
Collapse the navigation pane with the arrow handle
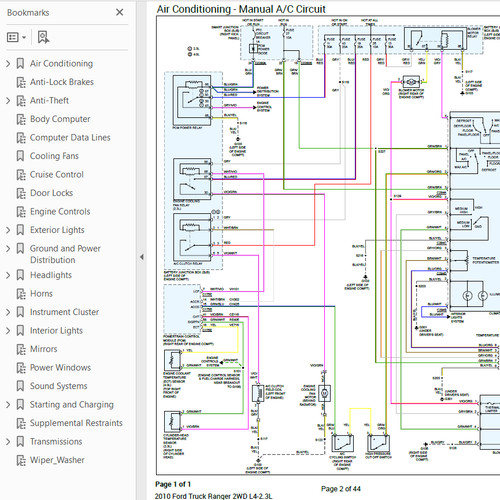[x=142, y=257]
